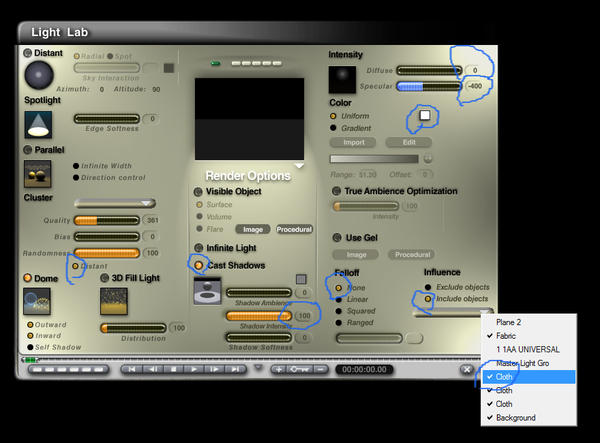Open timeline options dropdown triangle
Viewport: 600px width, 443px height.
point(259,367)
